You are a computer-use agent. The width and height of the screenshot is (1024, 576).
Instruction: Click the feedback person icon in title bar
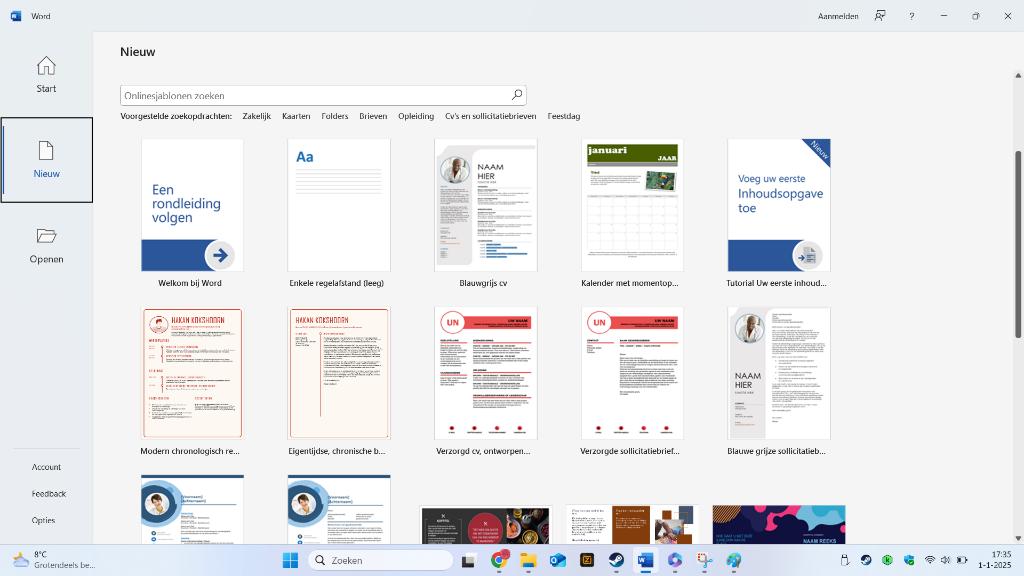click(x=880, y=16)
